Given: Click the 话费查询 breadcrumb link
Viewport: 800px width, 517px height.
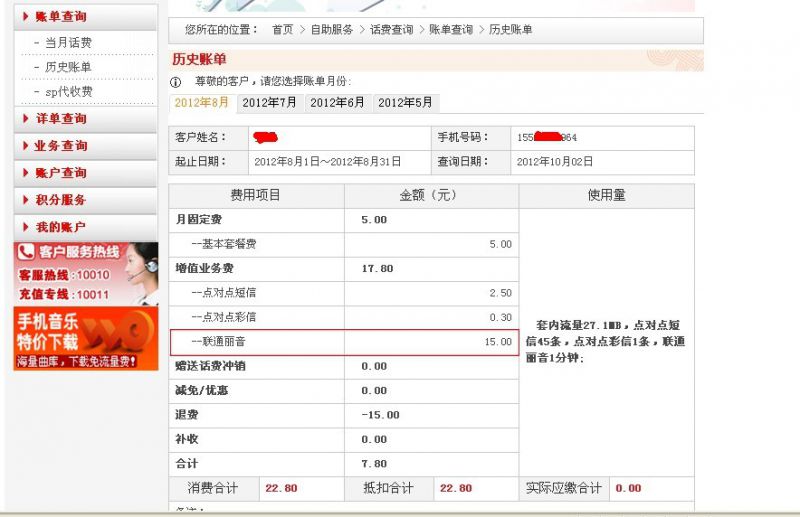Looking at the screenshot, I should click(x=391, y=30).
